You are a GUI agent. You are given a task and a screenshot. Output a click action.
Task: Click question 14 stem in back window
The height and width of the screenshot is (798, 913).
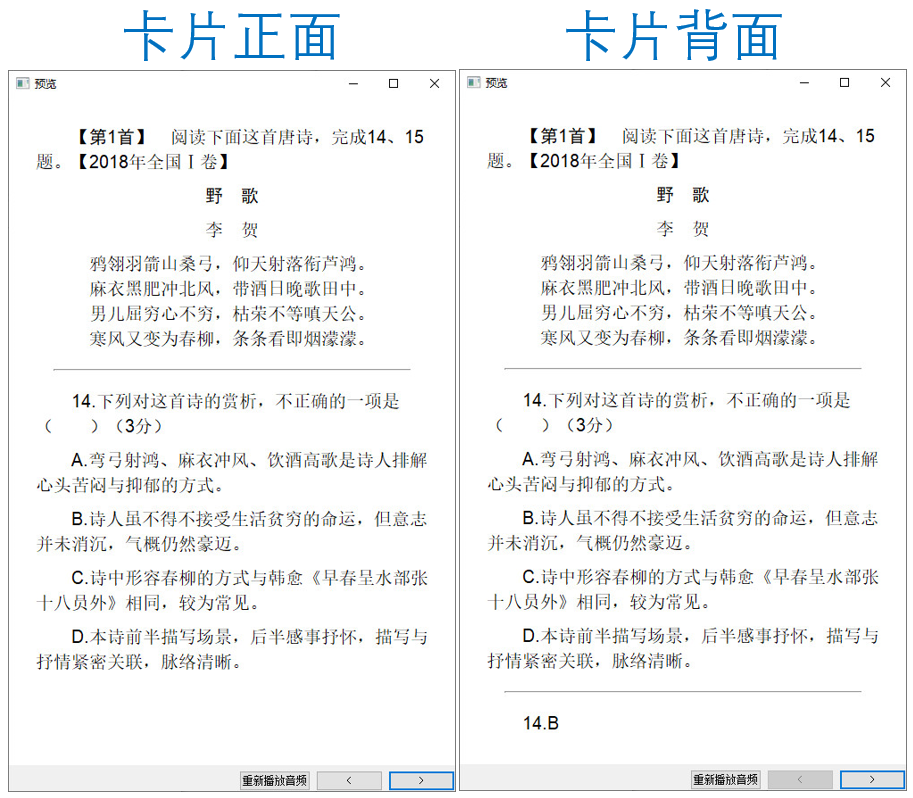click(x=673, y=412)
